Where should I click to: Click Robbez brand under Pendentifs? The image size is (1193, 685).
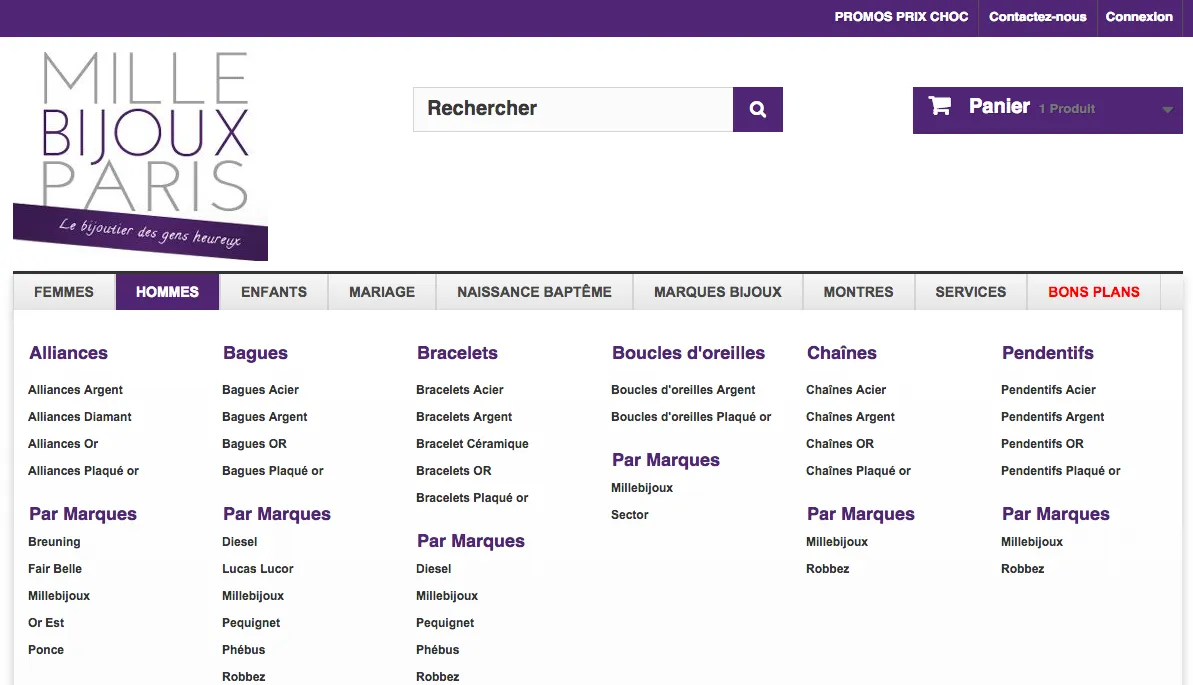point(1023,569)
